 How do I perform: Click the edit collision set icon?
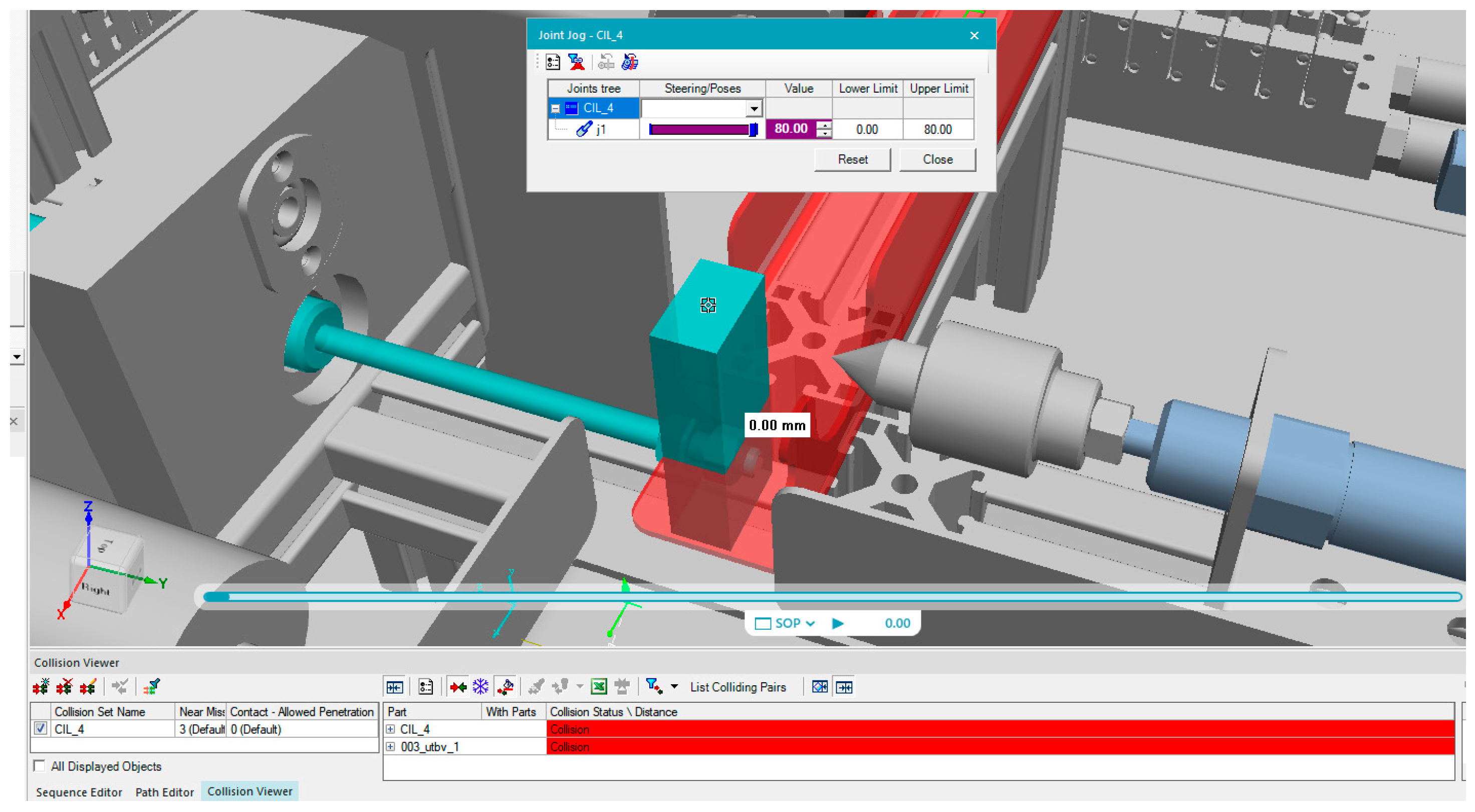click(x=88, y=687)
